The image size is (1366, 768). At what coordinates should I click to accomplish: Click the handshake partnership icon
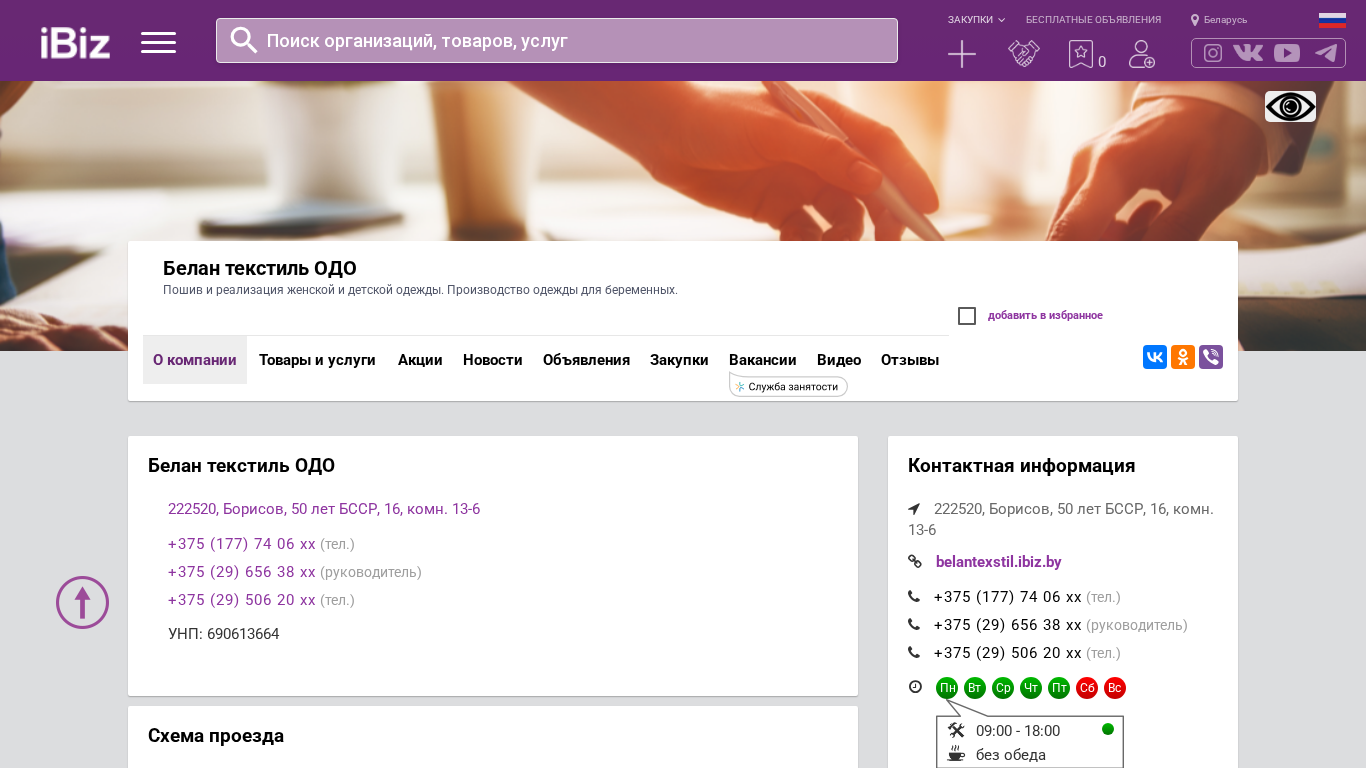1023,54
